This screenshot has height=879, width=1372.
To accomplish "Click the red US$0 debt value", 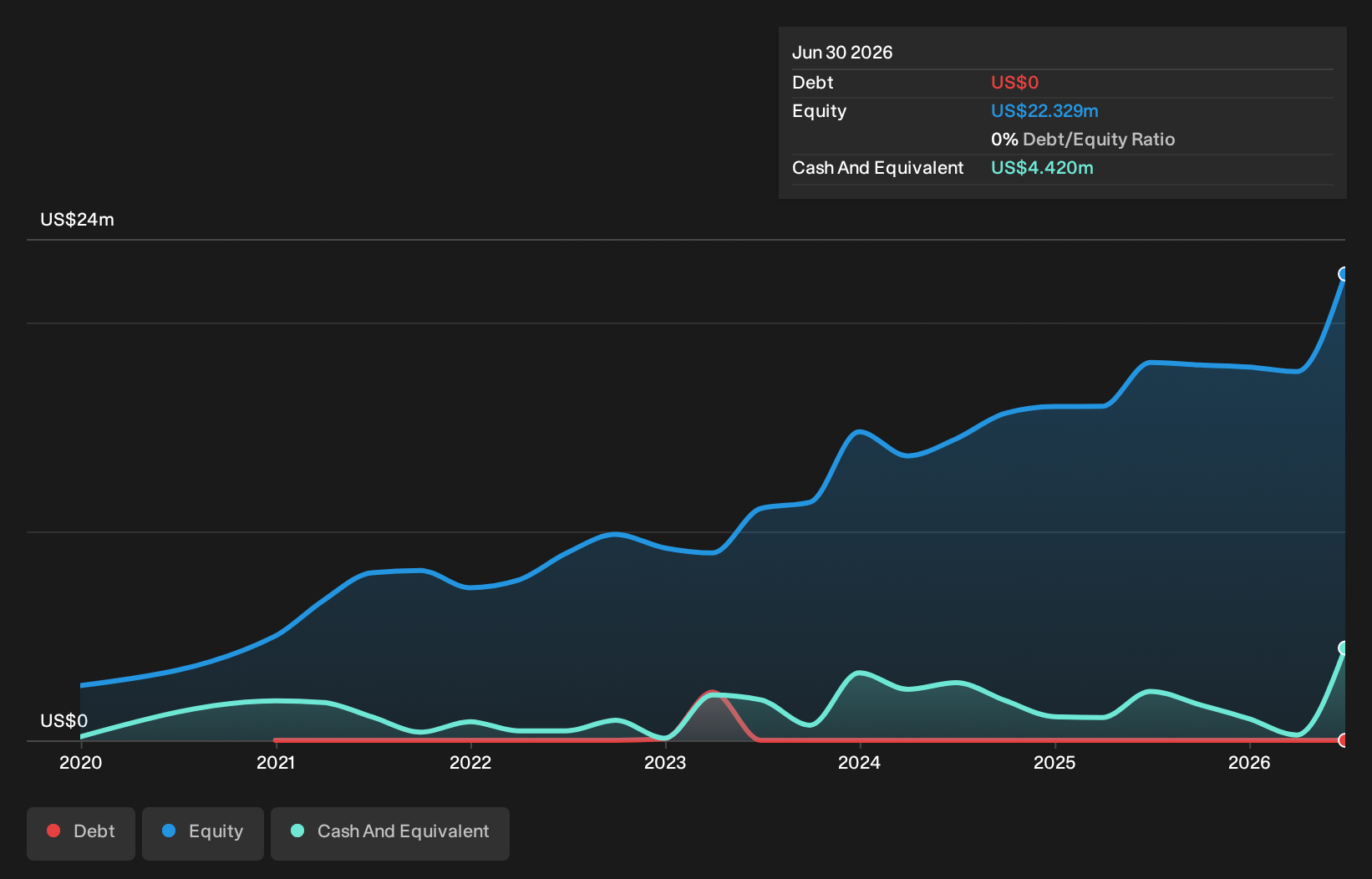I will pos(1014,83).
